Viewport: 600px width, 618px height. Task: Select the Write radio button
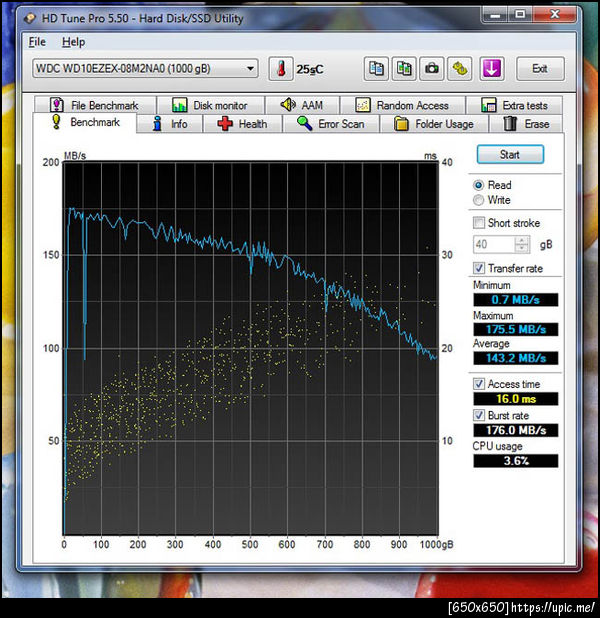tap(479, 200)
